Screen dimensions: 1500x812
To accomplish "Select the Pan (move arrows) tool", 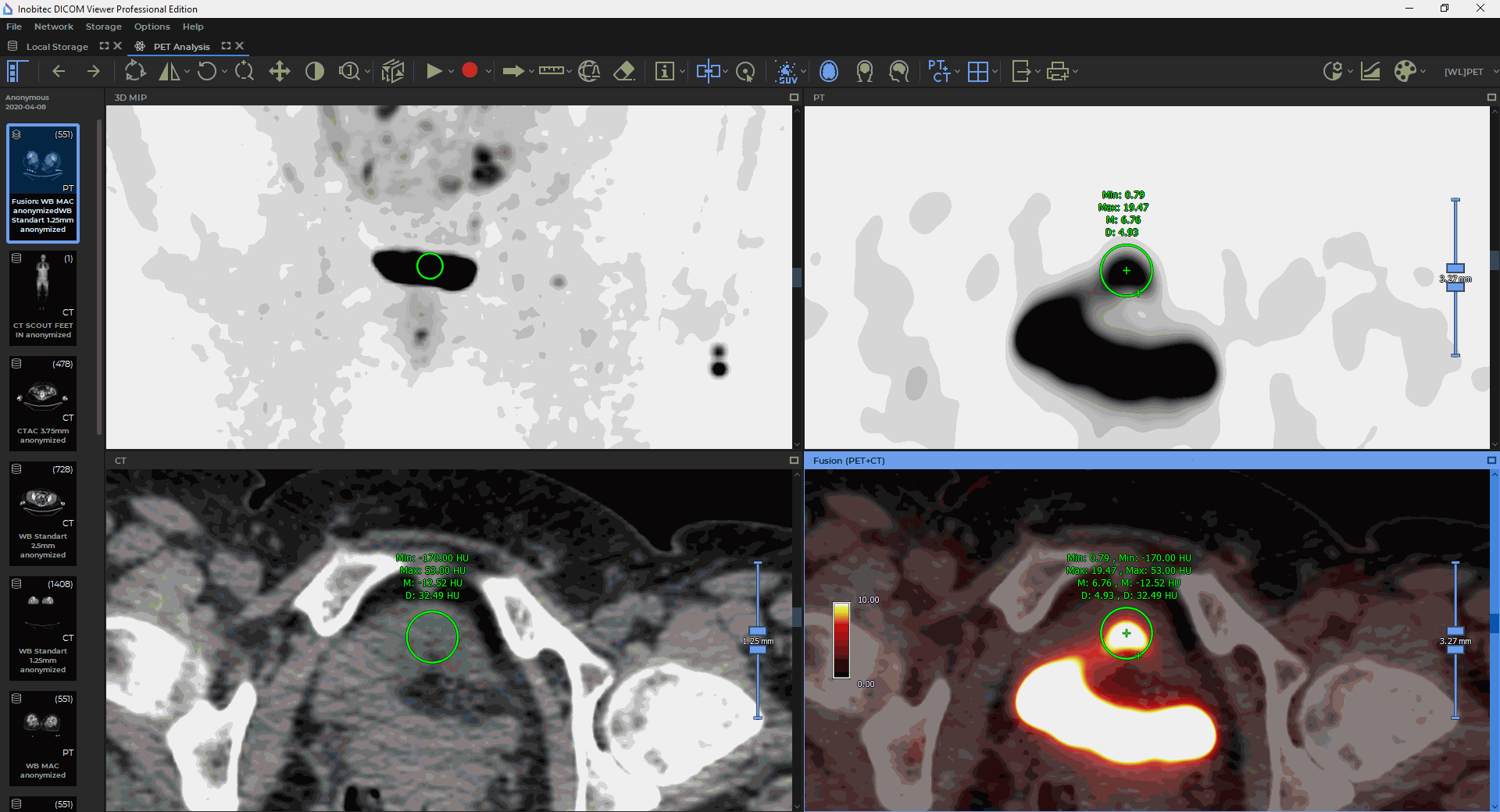I will 279,72.
